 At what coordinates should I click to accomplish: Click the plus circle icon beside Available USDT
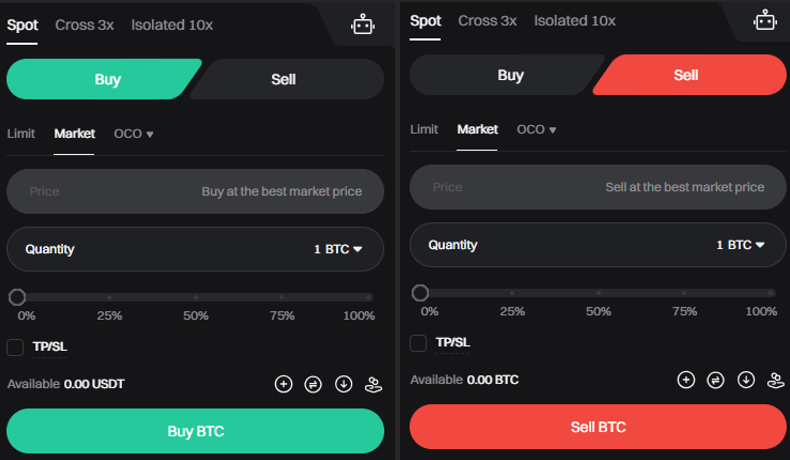(x=283, y=384)
